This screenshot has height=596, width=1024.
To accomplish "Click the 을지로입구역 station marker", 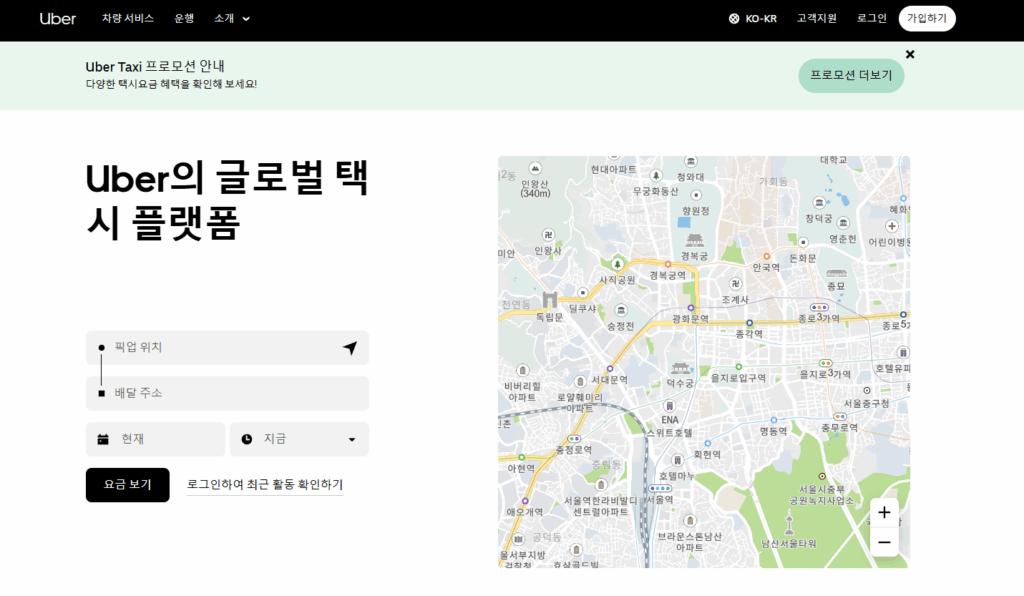I will point(739,367).
